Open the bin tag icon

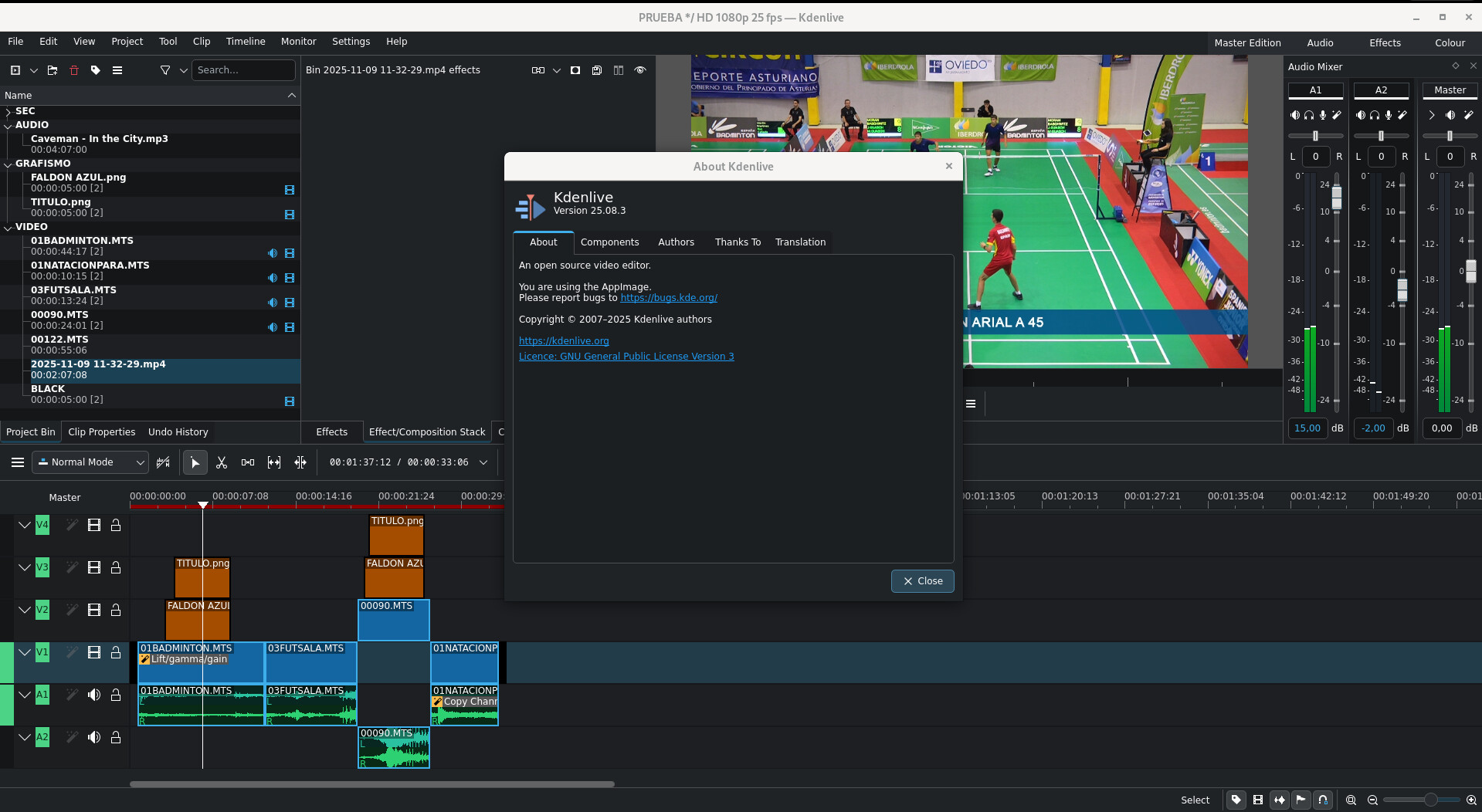[96, 70]
